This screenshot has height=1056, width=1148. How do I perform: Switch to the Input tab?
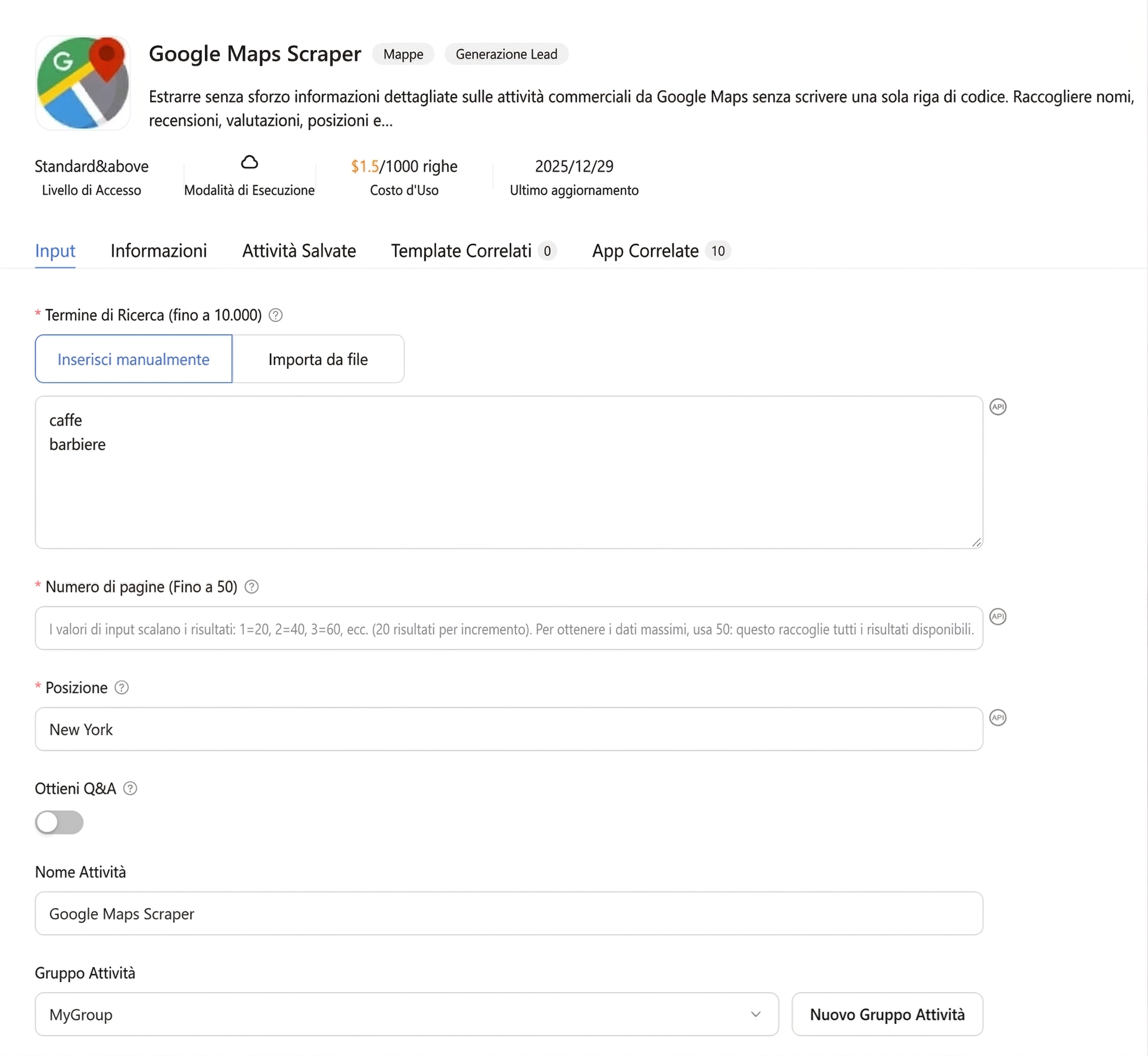coord(55,251)
